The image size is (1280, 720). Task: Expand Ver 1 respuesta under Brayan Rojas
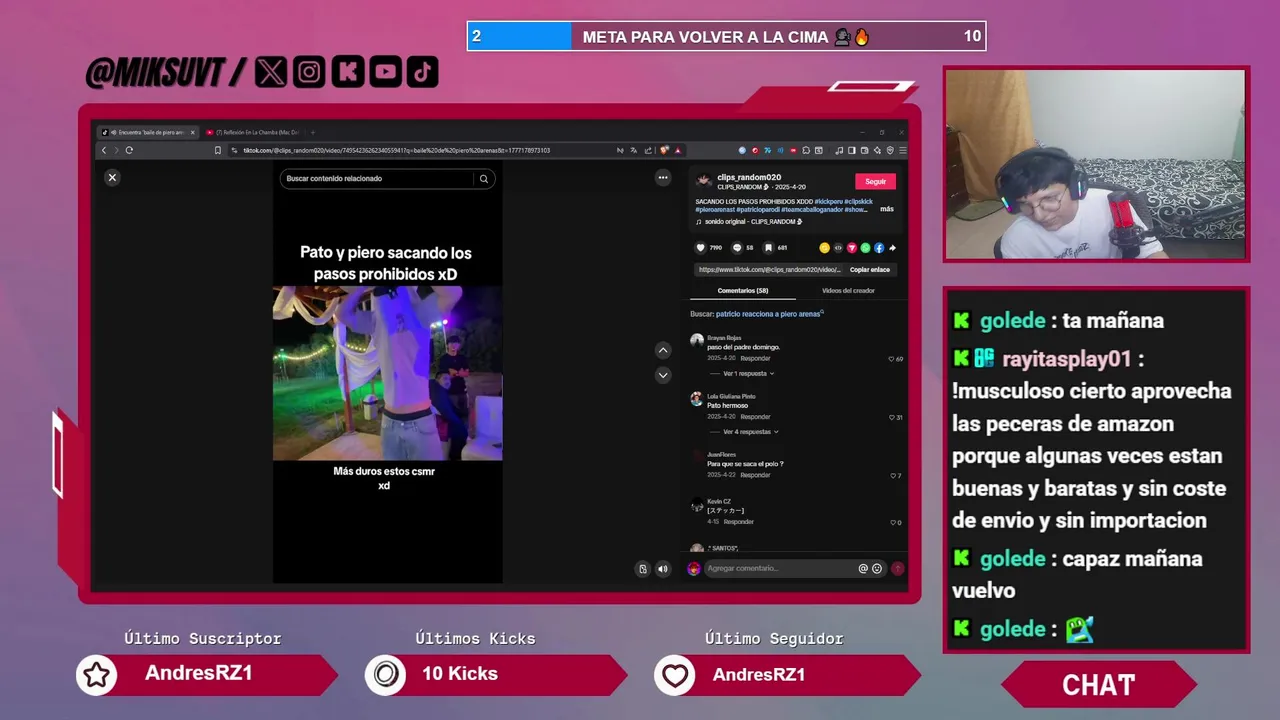tap(748, 373)
